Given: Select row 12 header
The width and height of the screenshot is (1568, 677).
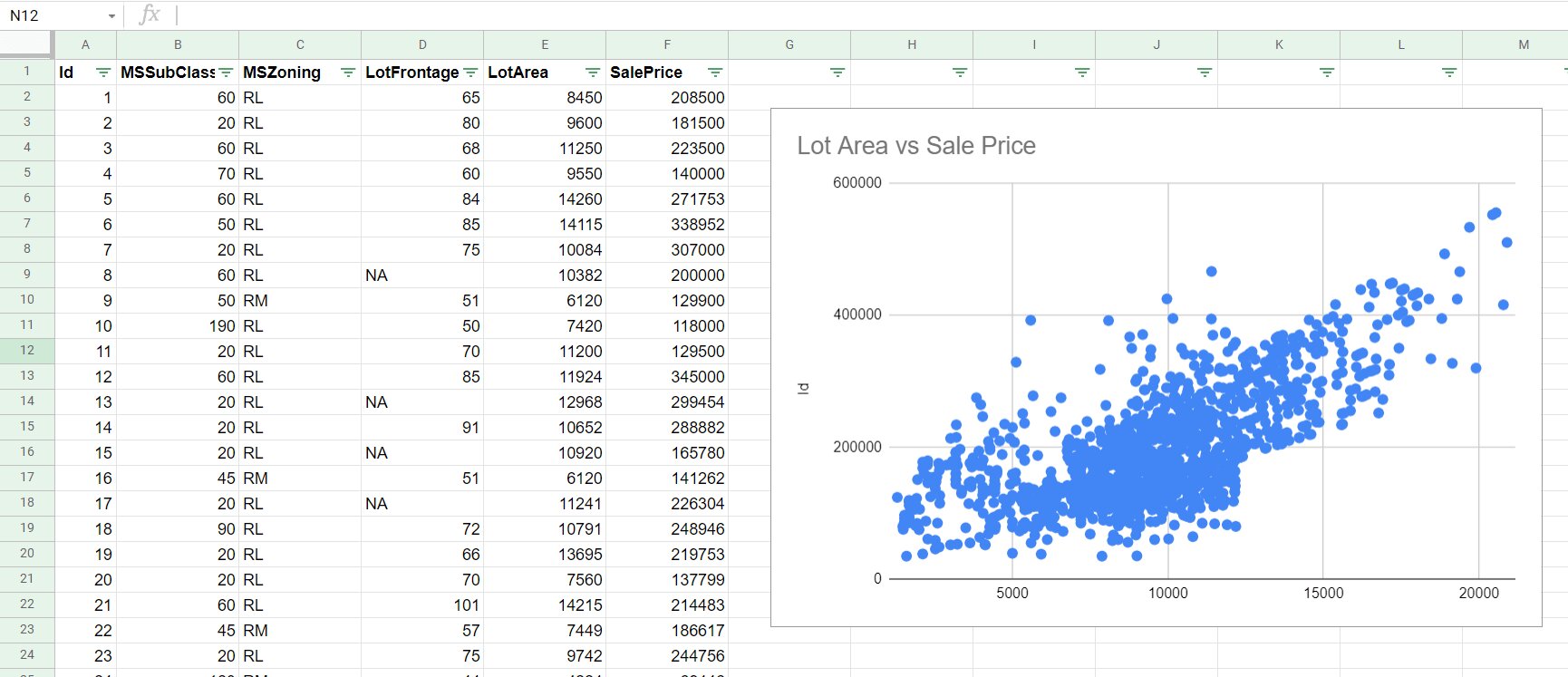Looking at the screenshot, I should pyautogui.click(x=27, y=351).
